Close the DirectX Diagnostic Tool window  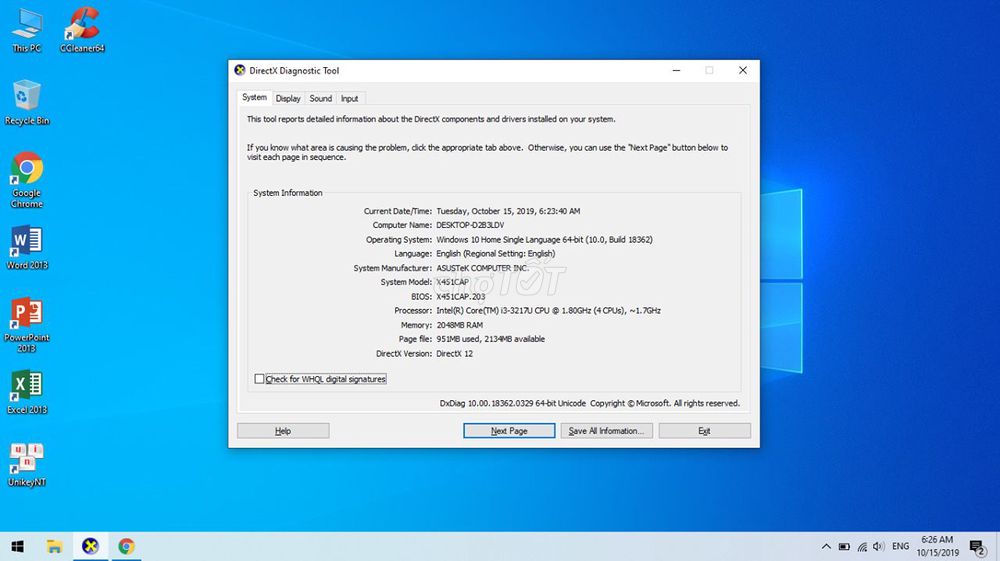[x=742, y=70]
